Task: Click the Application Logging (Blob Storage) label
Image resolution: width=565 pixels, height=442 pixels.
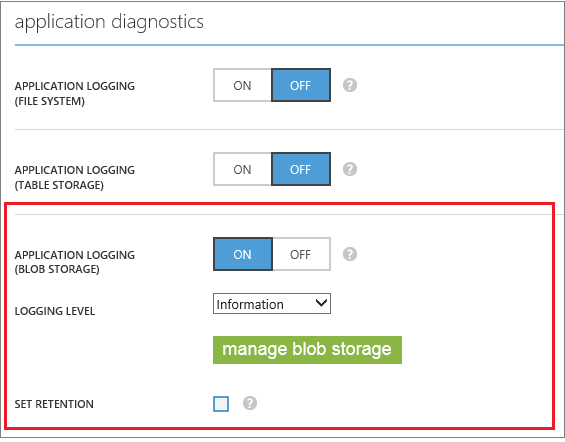Action: (75, 262)
